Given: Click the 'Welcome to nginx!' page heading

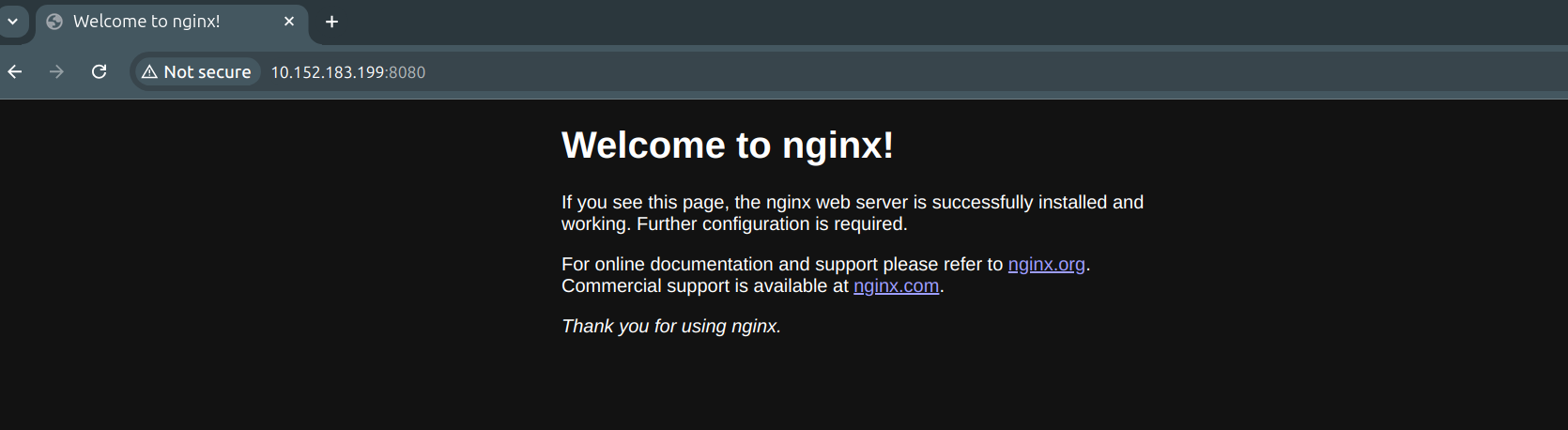Looking at the screenshot, I should (728, 146).
